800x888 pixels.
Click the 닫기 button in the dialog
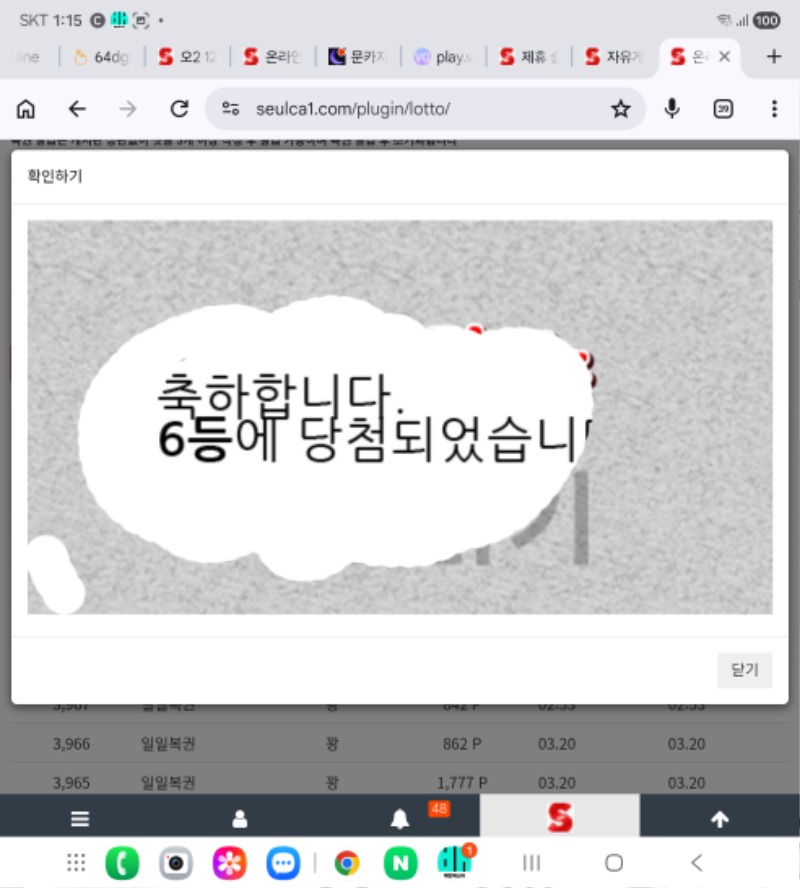(x=745, y=670)
